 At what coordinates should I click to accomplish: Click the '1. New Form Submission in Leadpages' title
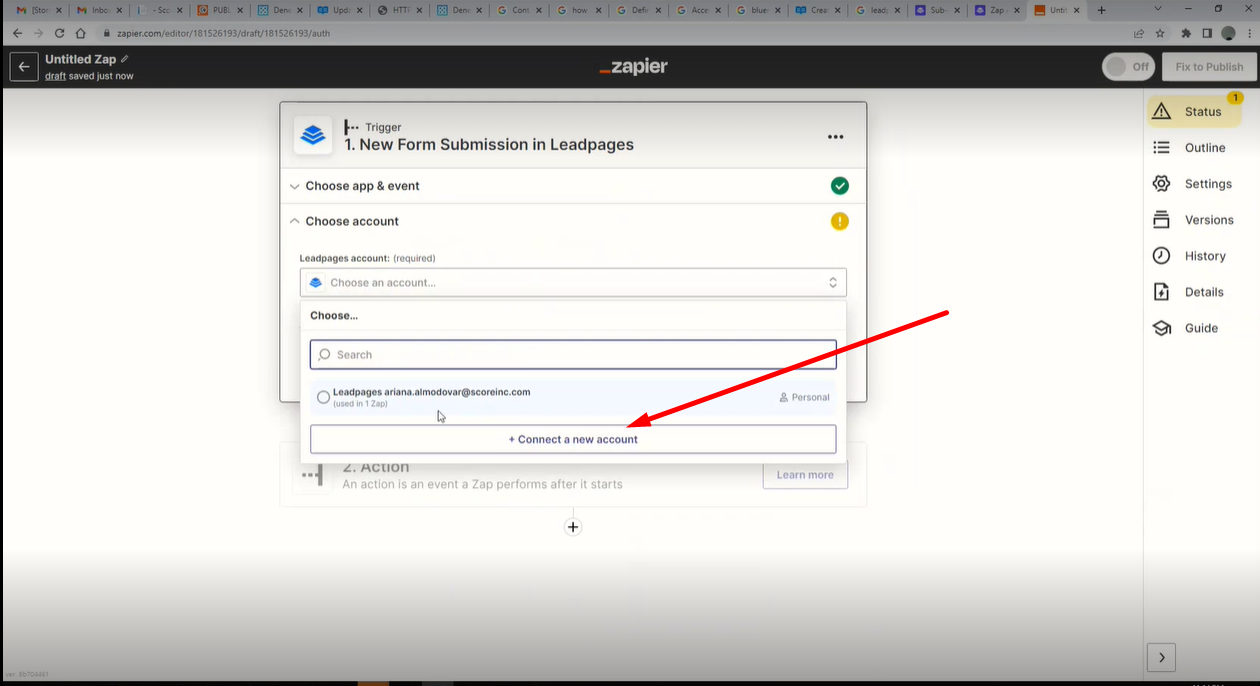[x=489, y=144]
